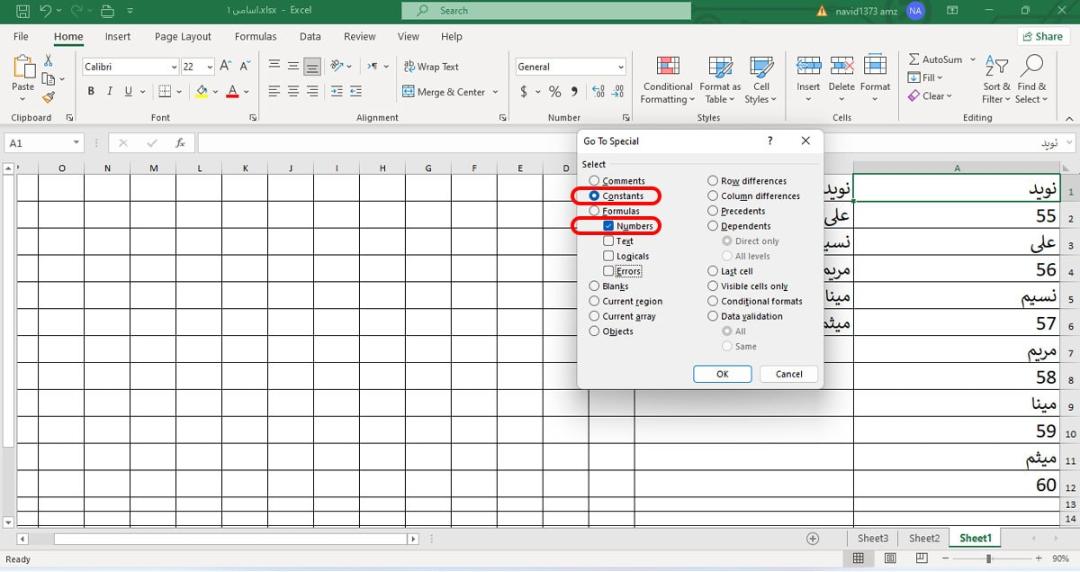This screenshot has width=1080, height=572.
Task: Click the Format cells icon
Action: coord(875,65)
